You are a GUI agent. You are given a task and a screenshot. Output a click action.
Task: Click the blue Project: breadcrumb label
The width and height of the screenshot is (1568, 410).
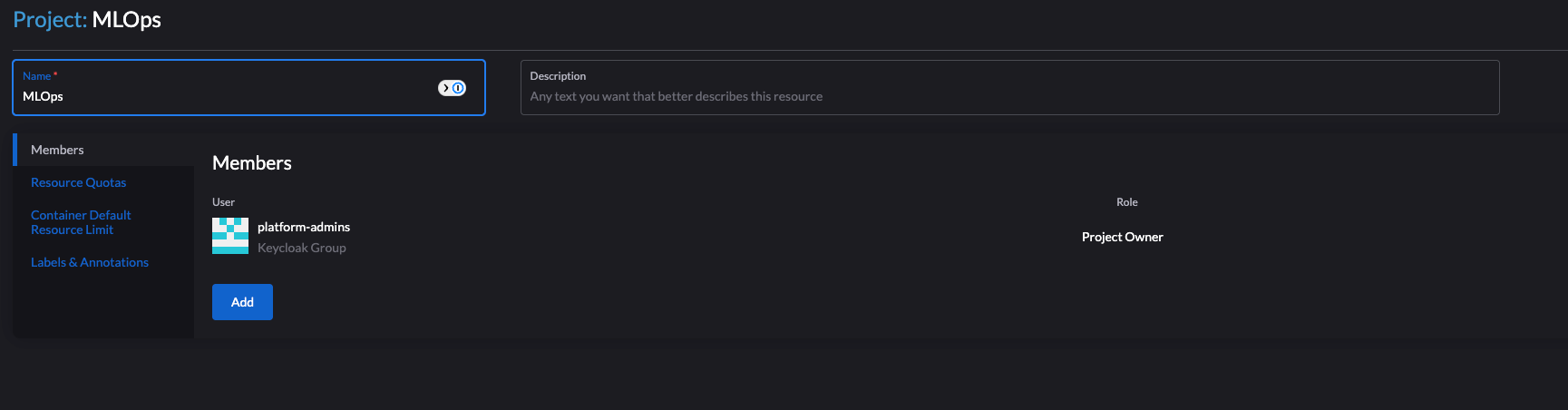[x=50, y=20]
